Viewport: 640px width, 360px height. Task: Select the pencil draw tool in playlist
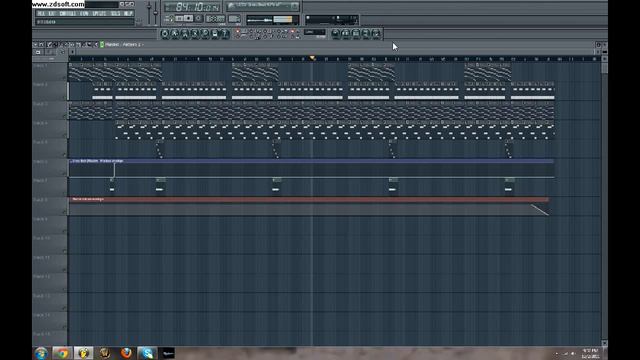coord(48,44)
